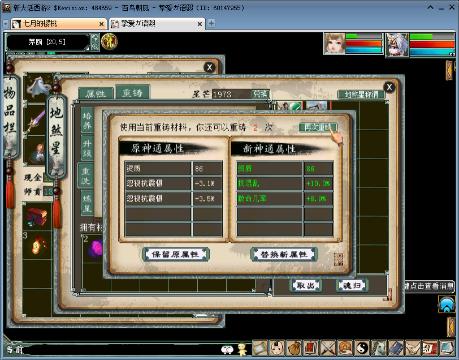459x360 pixels.
Task: Switch to the 七月 orange browser tab
Action: [x=58, y=24]
